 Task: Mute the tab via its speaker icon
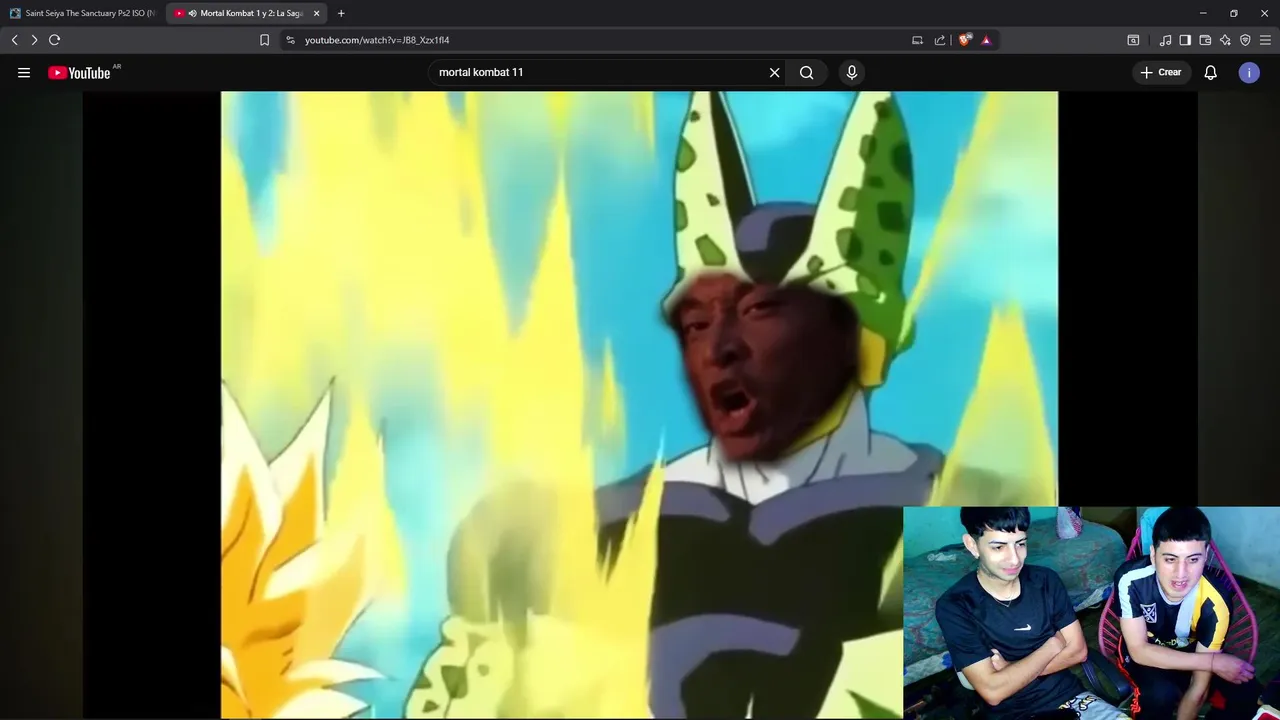tap(192, 13)
